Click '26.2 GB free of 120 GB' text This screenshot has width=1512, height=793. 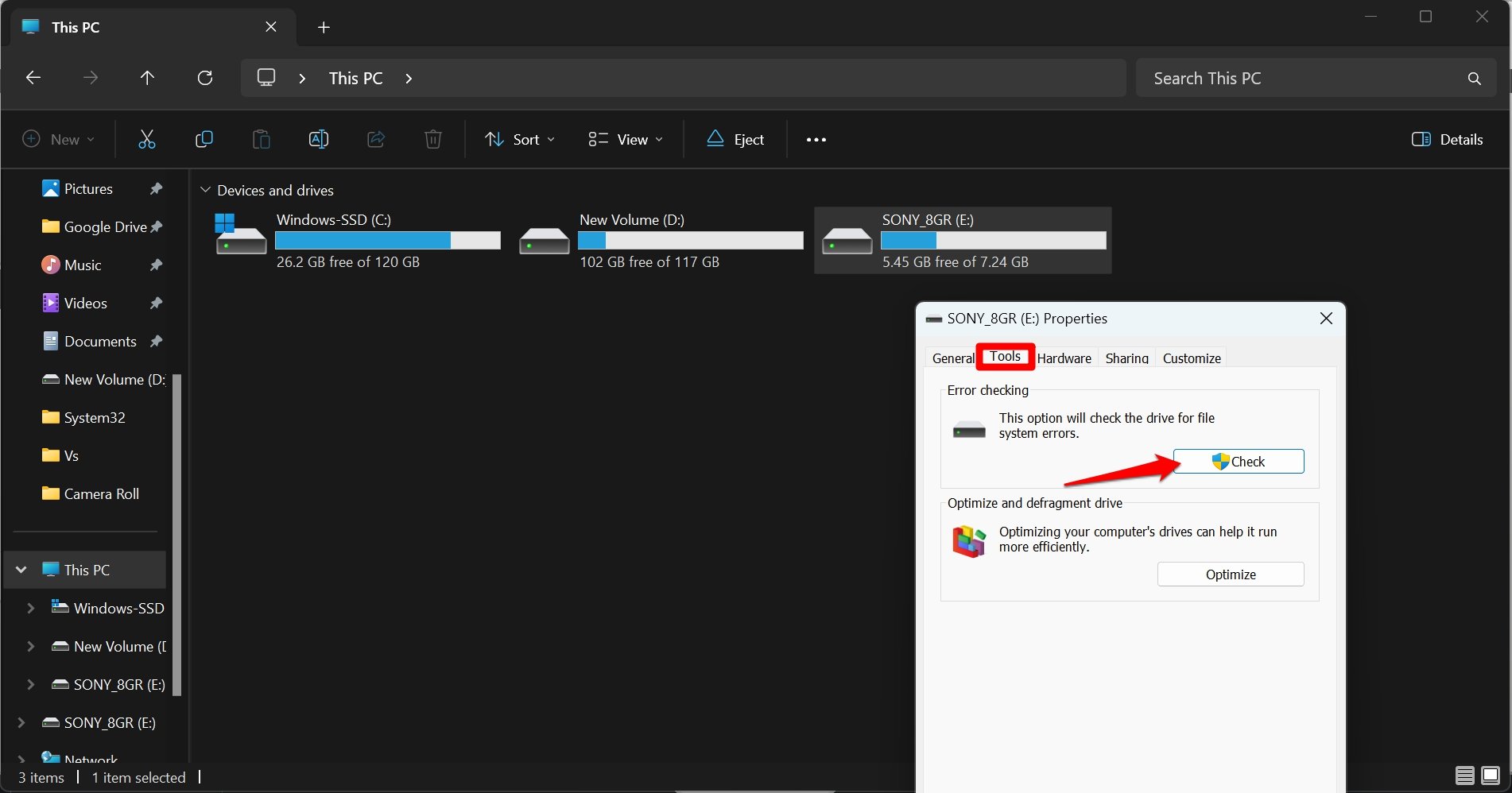click(x=348, y=262)
